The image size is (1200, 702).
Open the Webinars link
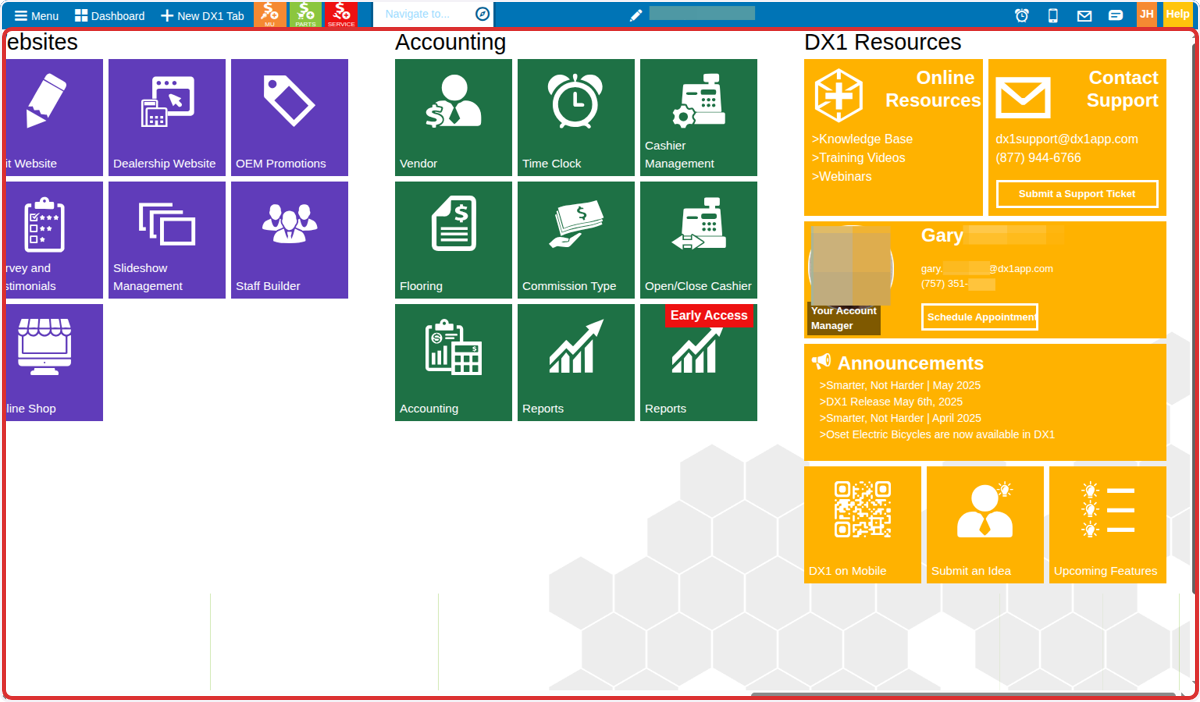[841, 177]
